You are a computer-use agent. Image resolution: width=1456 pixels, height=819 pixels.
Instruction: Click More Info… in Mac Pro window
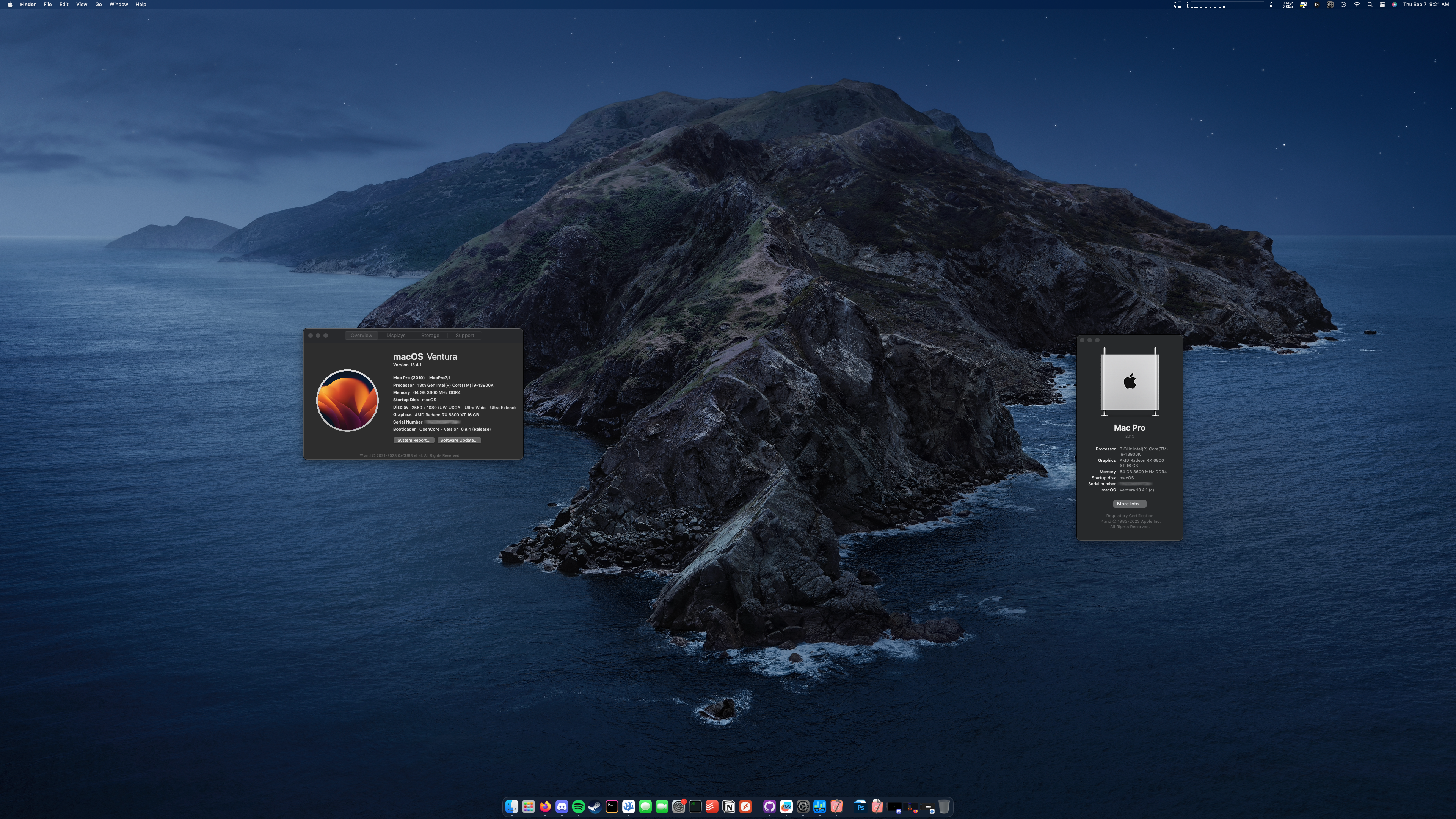coord(1129,504)
